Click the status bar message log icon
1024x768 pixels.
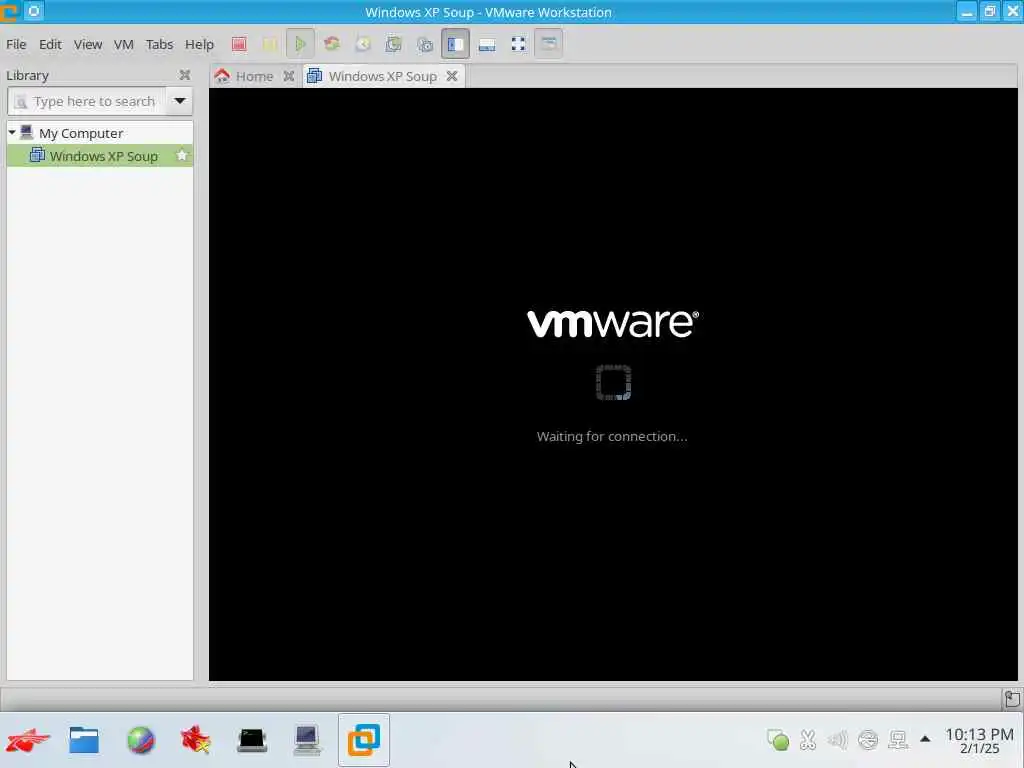pyautogui.click(x=1012, y=699)
